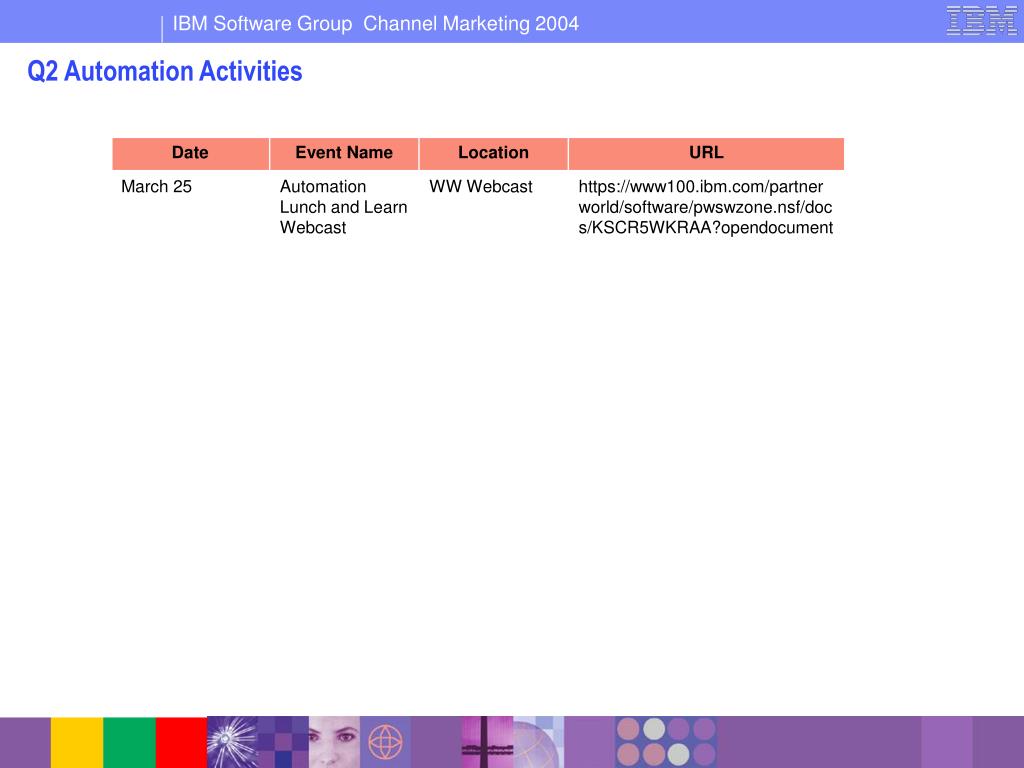
Task: Select the 'March 25' date cell
Action: coord(157,187)
